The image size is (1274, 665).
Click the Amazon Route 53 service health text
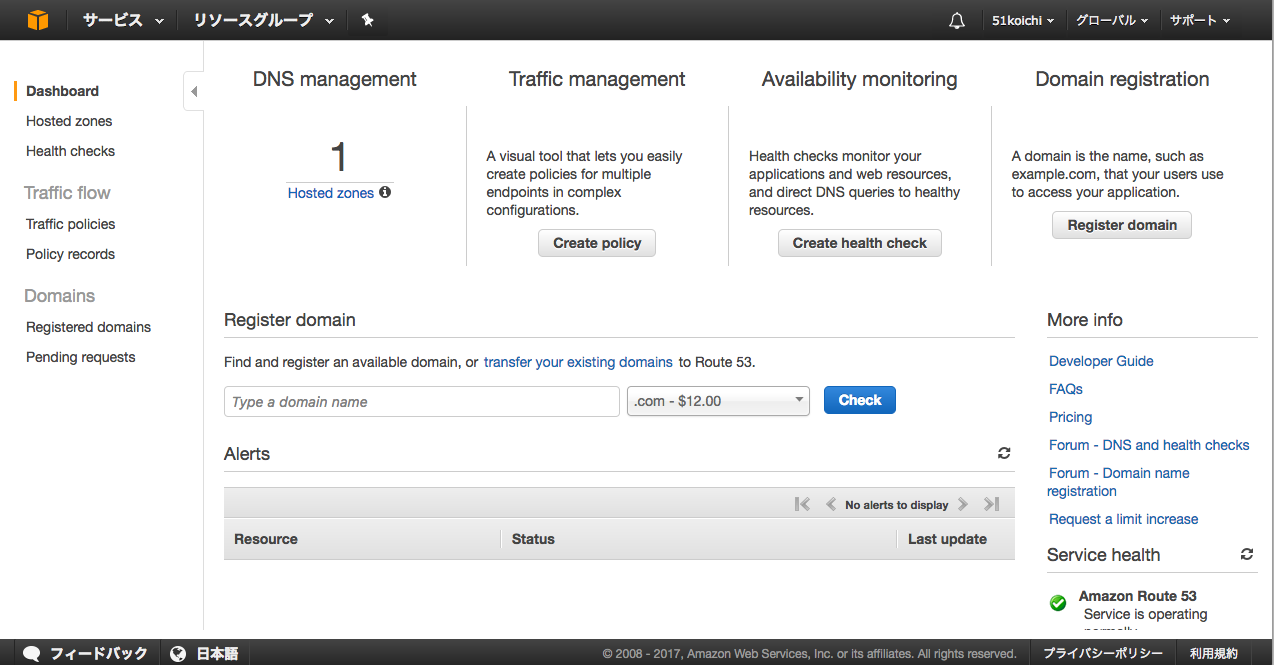point(1138,596)
